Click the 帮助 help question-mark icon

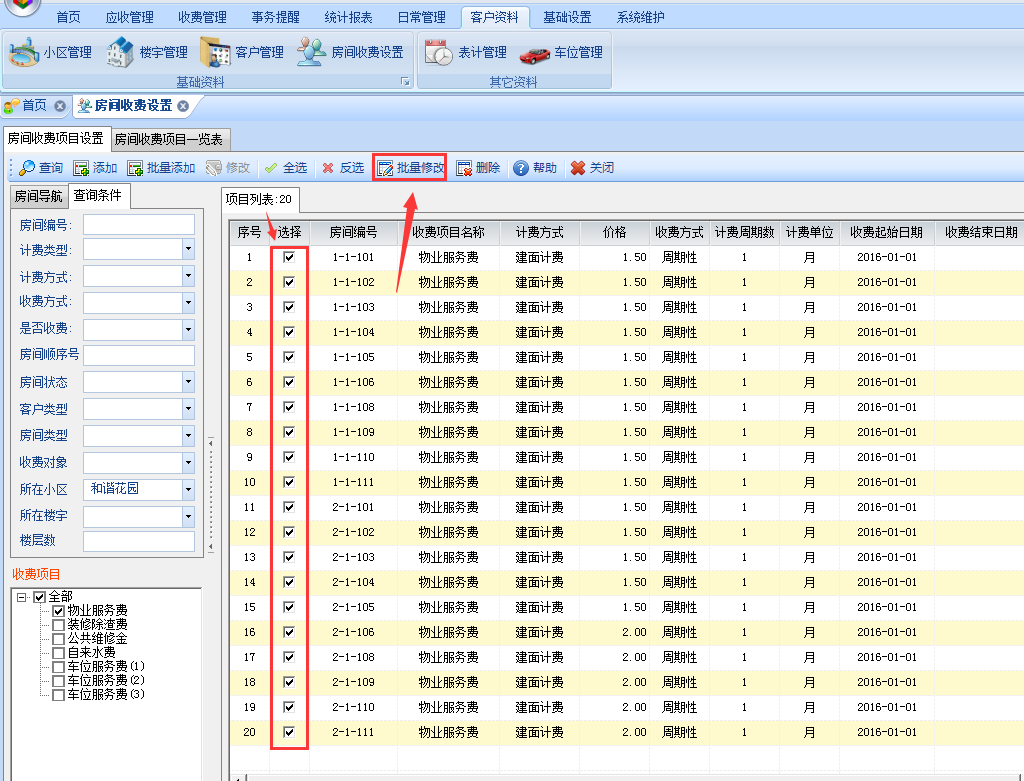(520, 168)
